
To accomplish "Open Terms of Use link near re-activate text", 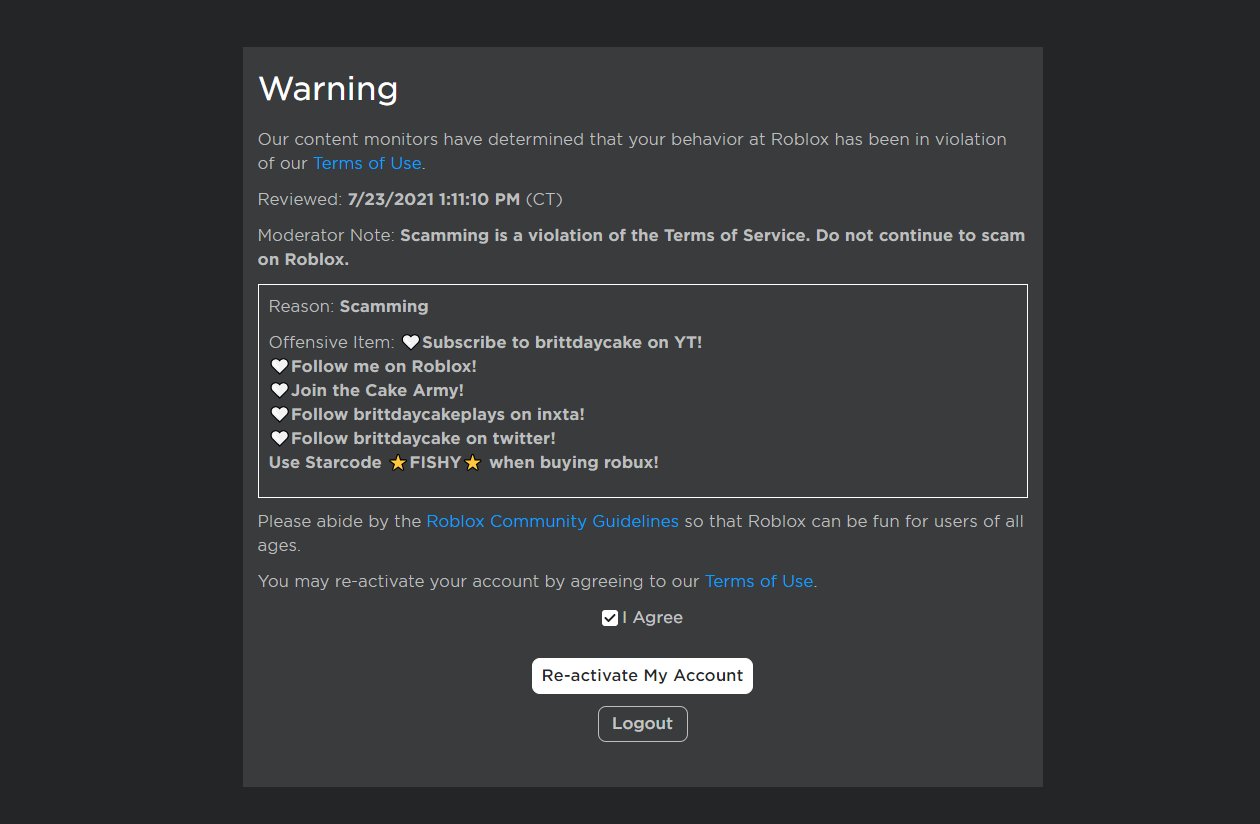I will click(x=759, y=581).
